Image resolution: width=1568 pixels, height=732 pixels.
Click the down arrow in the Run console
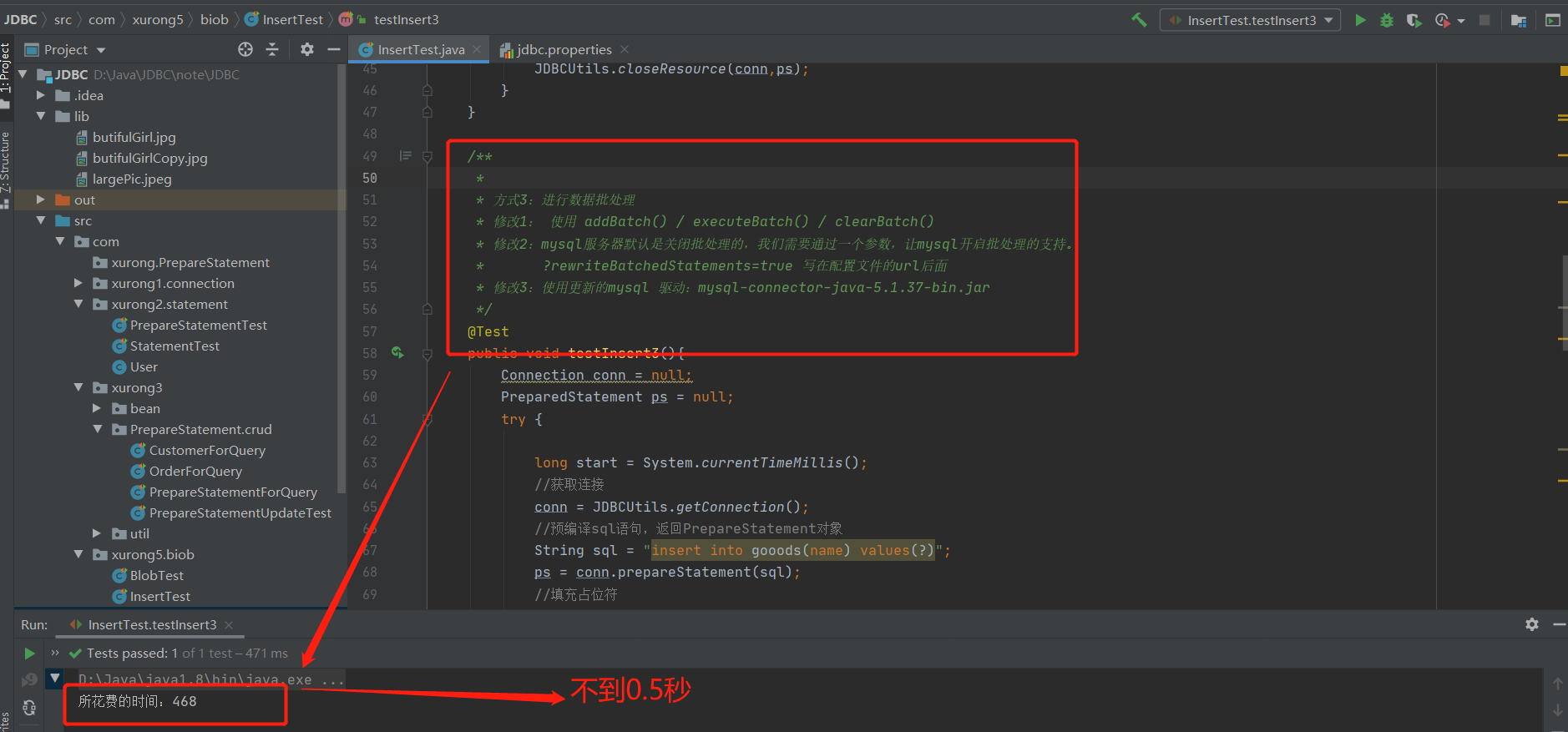point(1558,710)
